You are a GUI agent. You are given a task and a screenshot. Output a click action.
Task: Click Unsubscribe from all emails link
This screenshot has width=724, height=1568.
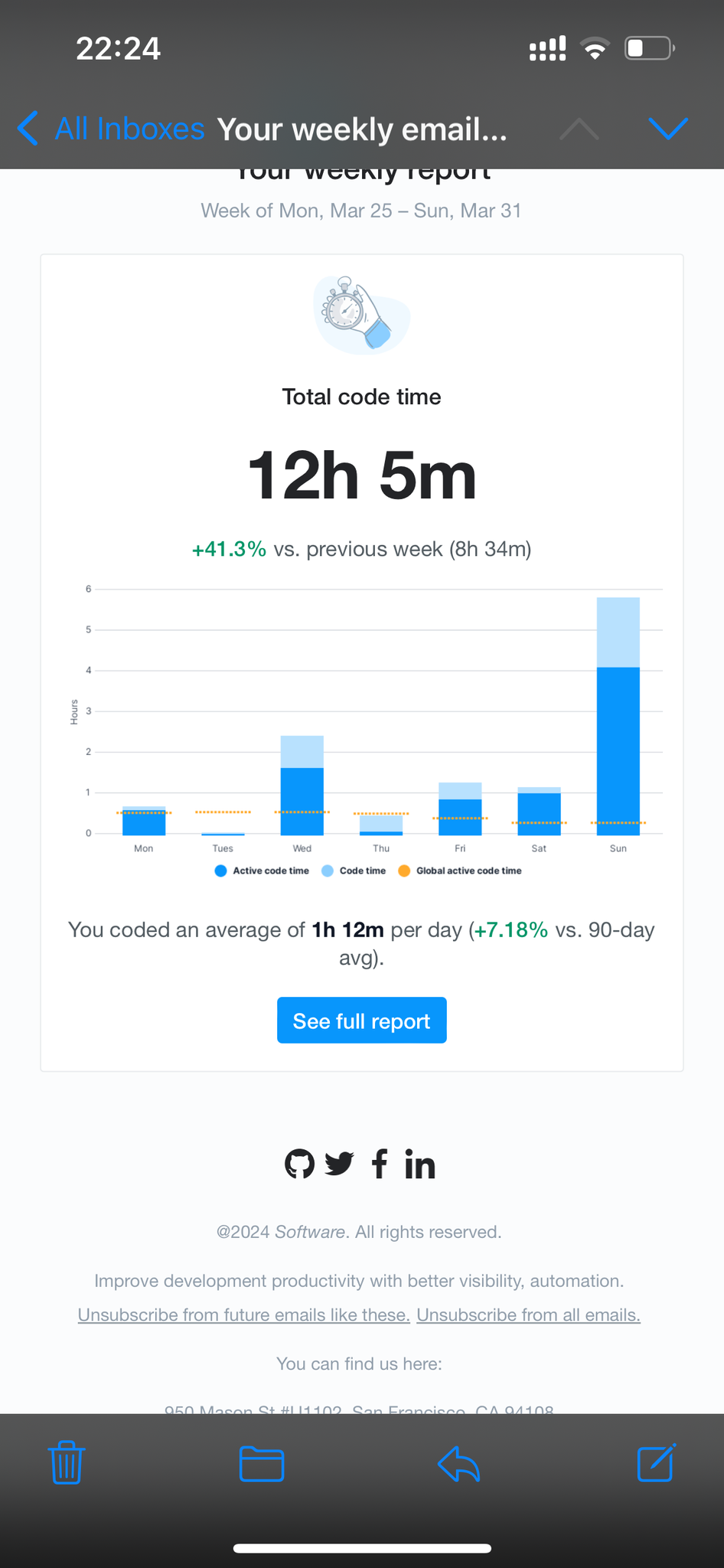tap(528, 1315)
